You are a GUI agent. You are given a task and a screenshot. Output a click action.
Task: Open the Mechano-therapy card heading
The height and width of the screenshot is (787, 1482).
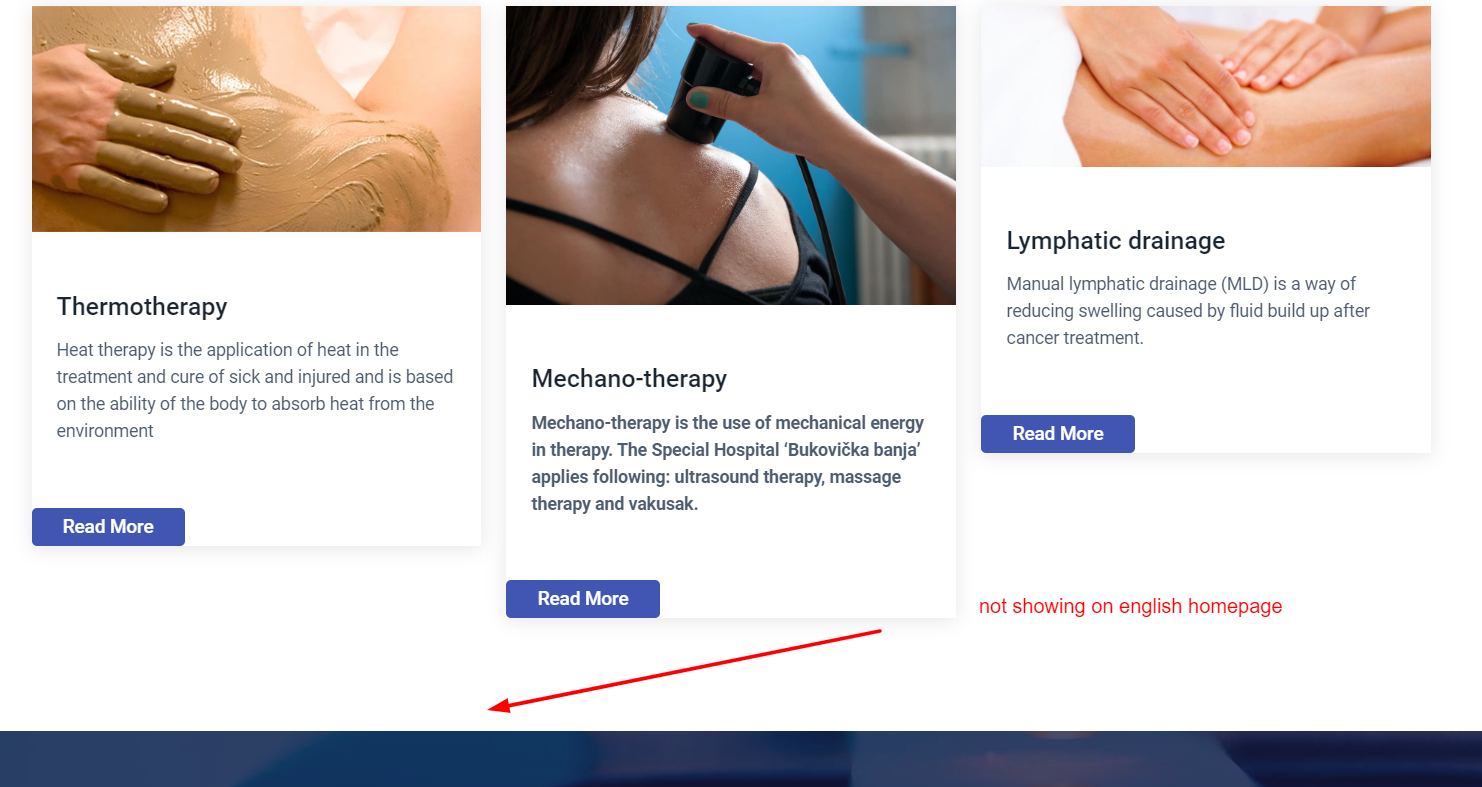coord(629,379)
